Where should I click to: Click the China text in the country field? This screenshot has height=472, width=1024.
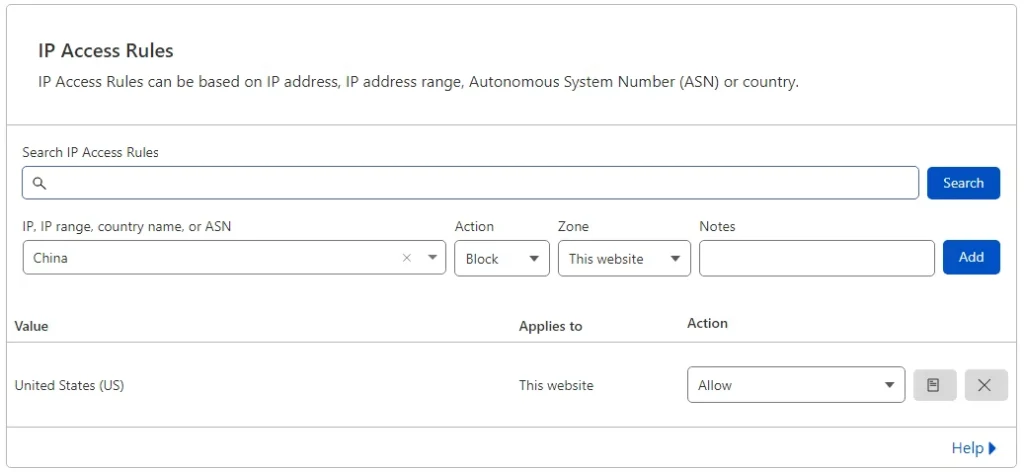(x=51, y=258)
